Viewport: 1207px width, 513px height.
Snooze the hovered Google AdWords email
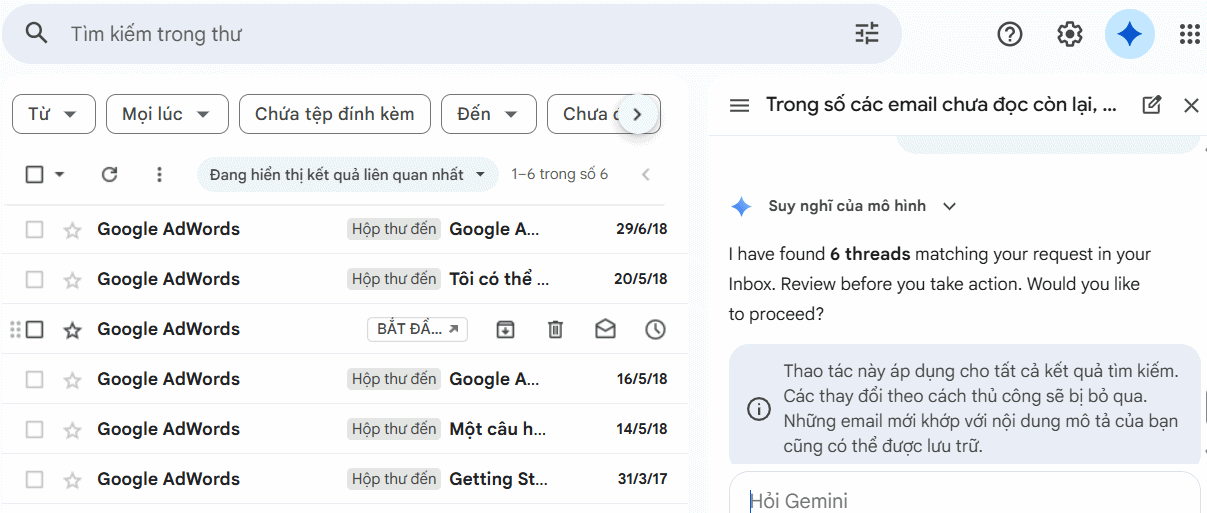coord(655,329)
